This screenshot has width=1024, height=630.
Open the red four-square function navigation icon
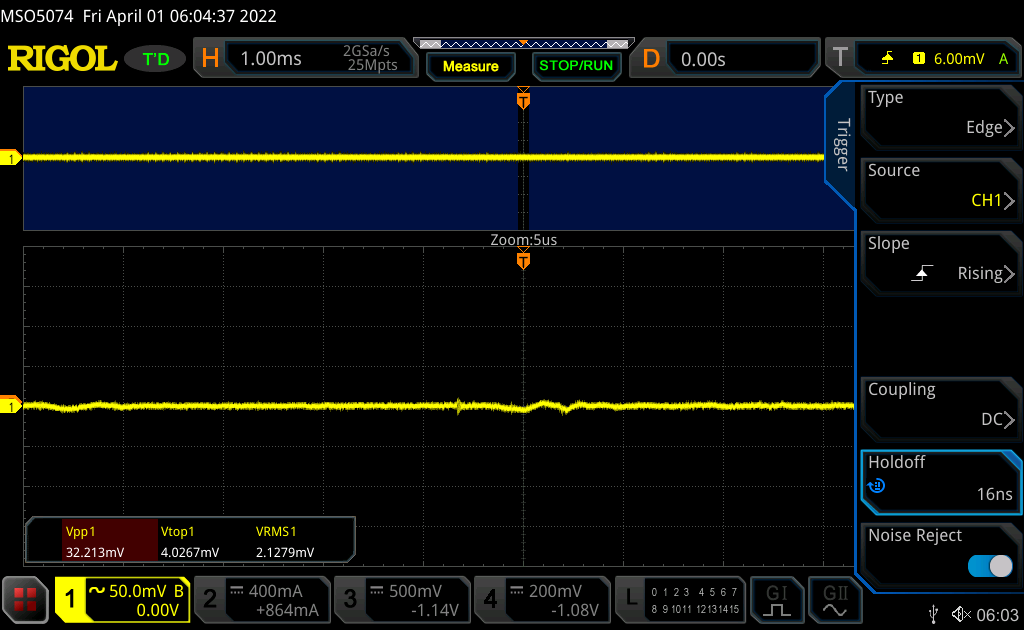[x=25, y=599]
